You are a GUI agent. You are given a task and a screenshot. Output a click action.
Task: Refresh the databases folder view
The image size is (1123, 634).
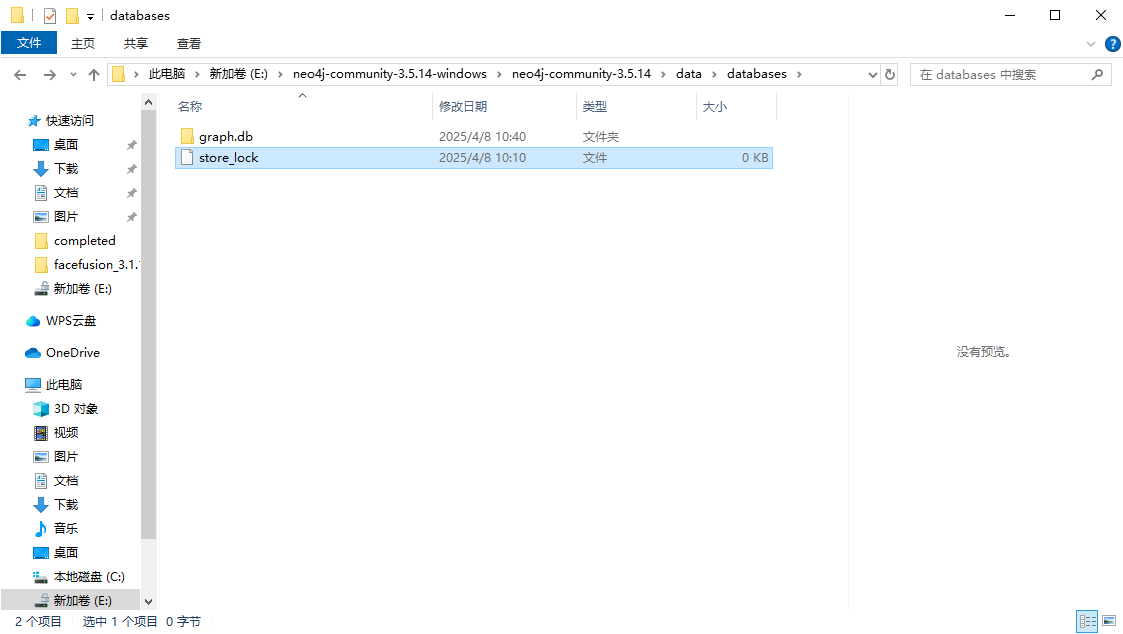tap(890, 75)
